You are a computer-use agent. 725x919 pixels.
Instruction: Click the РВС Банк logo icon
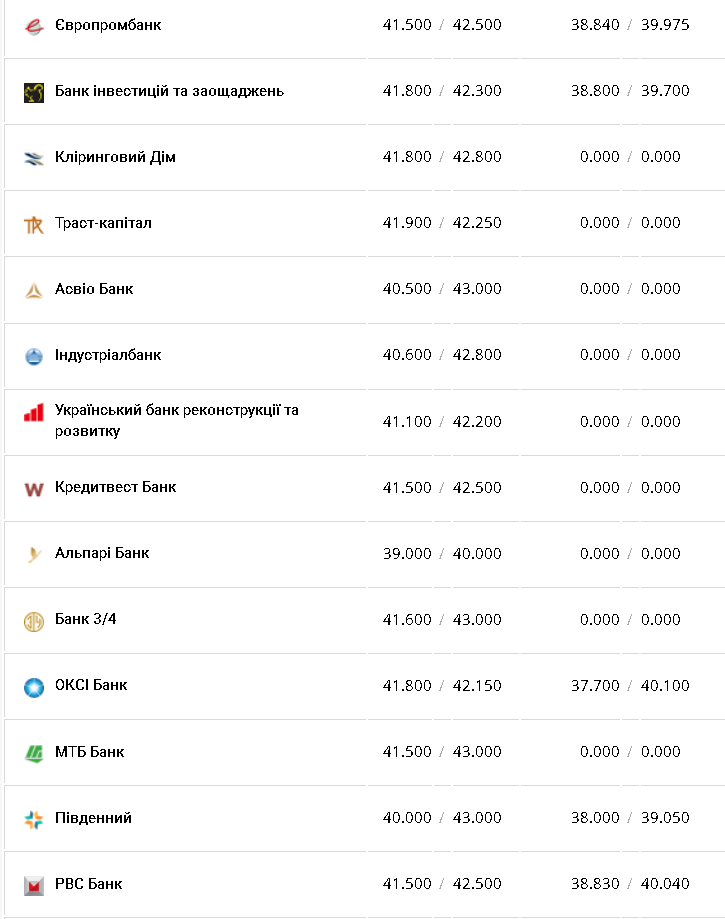pyautogui.click(x=34, y=885)
